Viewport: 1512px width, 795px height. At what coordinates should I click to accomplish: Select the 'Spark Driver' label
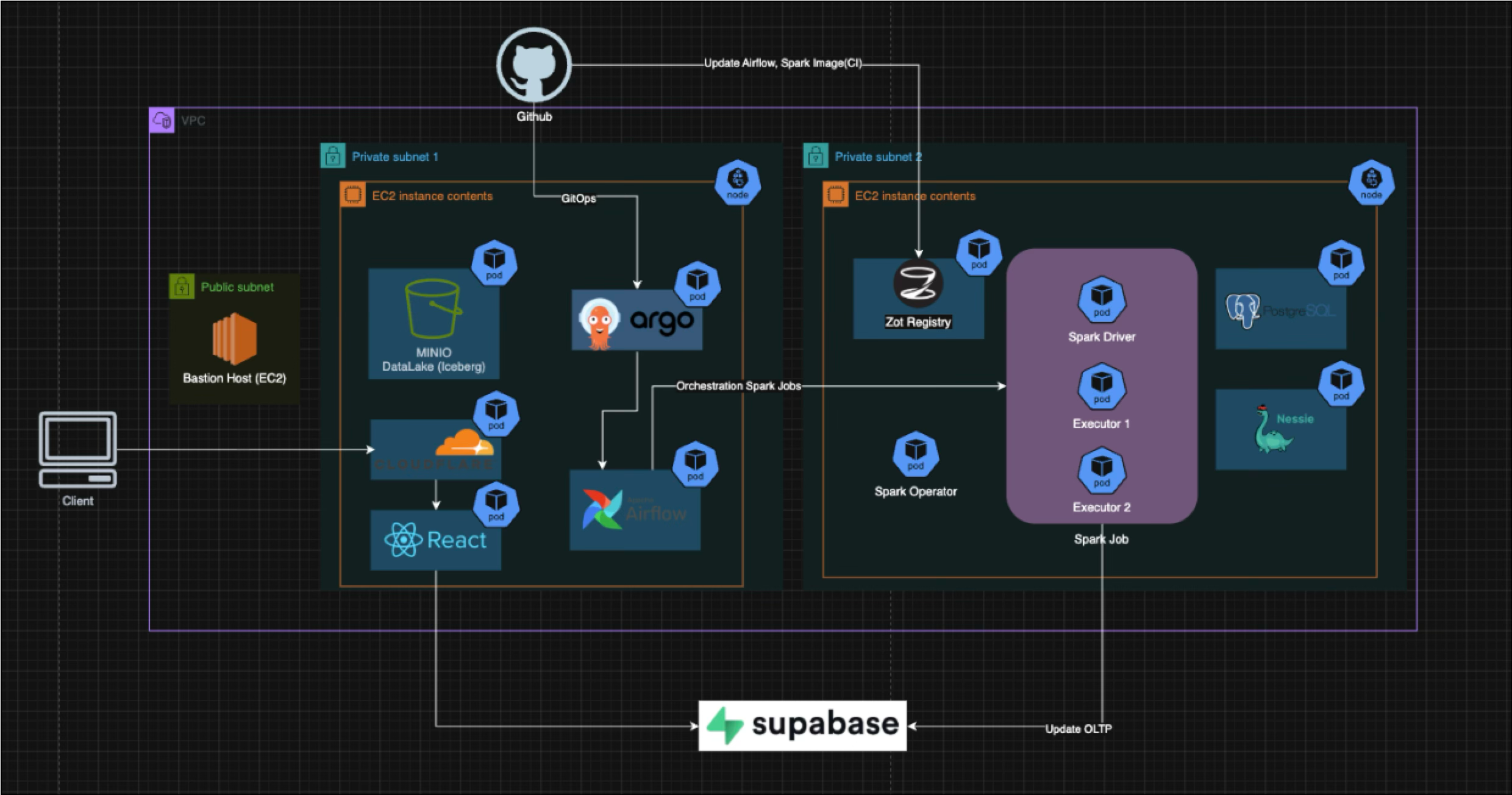[1102, 337]
